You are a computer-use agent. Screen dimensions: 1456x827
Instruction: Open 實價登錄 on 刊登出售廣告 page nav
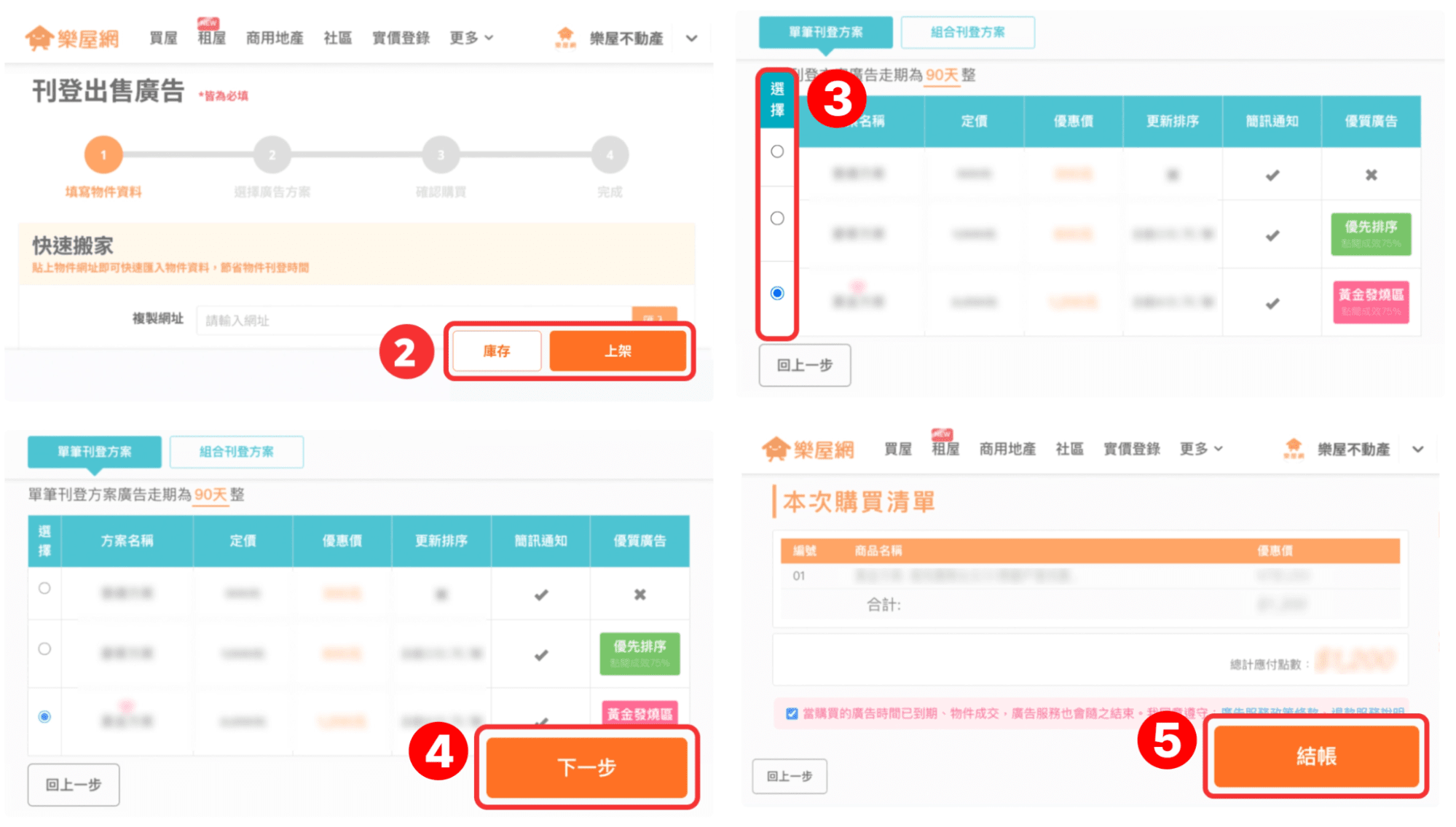pyautogui.click(x=401, y=38)
